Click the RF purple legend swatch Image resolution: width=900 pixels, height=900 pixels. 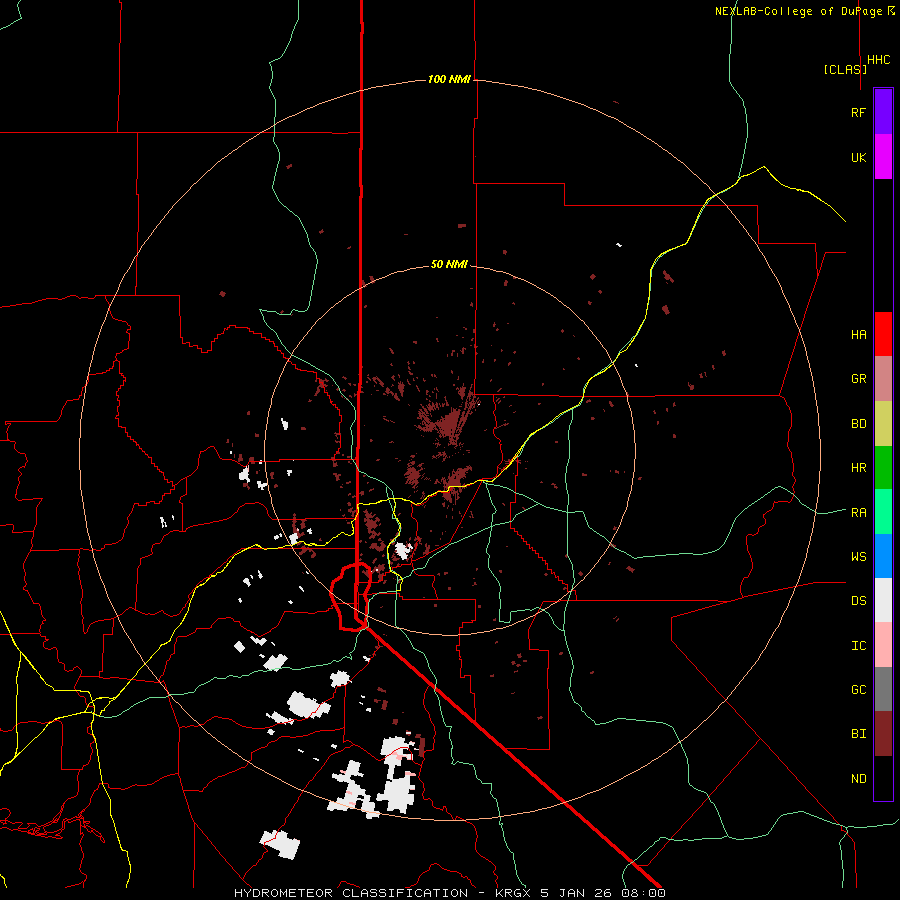click(x=883, y=112)
